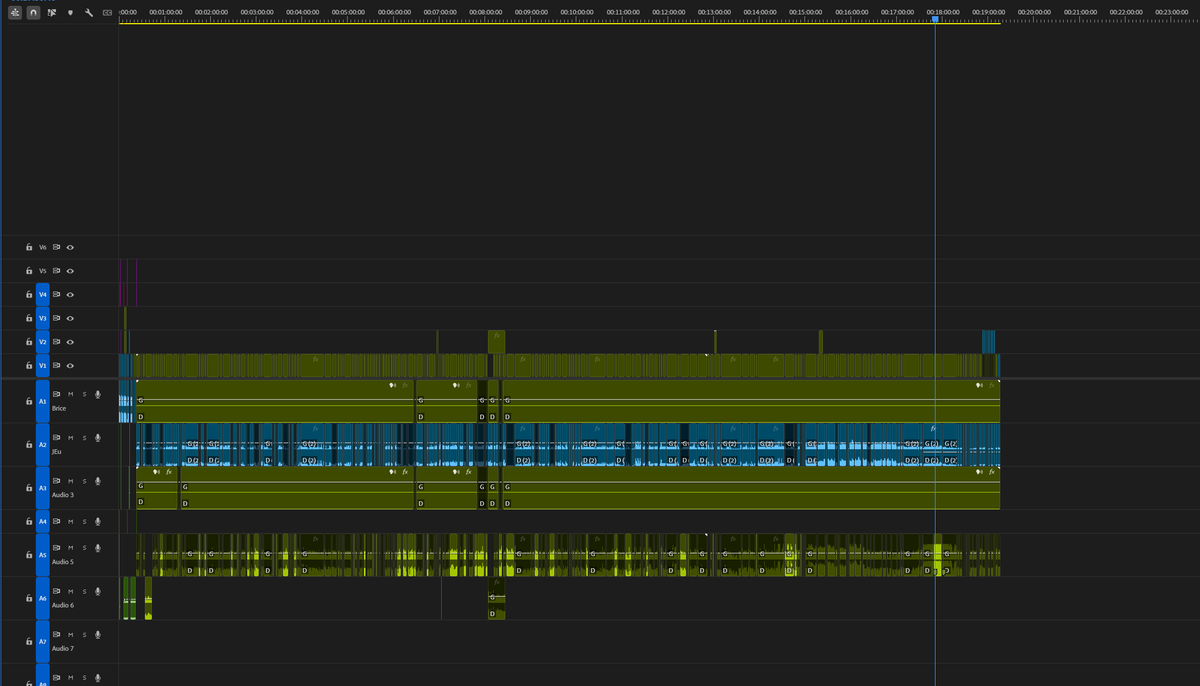Image resolution: width=1200 pixels, height=686 pixels.
Task: Toggle sync lock on A6 Audio 6 track
Action: (x=57, y=591)
